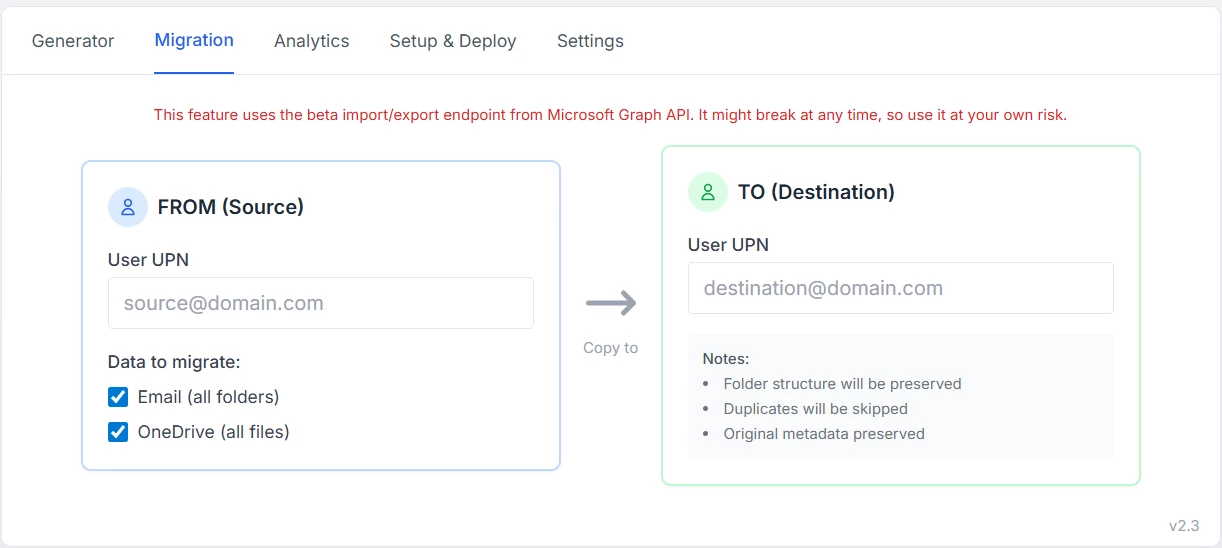This screenshot has height=548, width=1222.
Task: Click the red beta warning text
Action: 610,115
